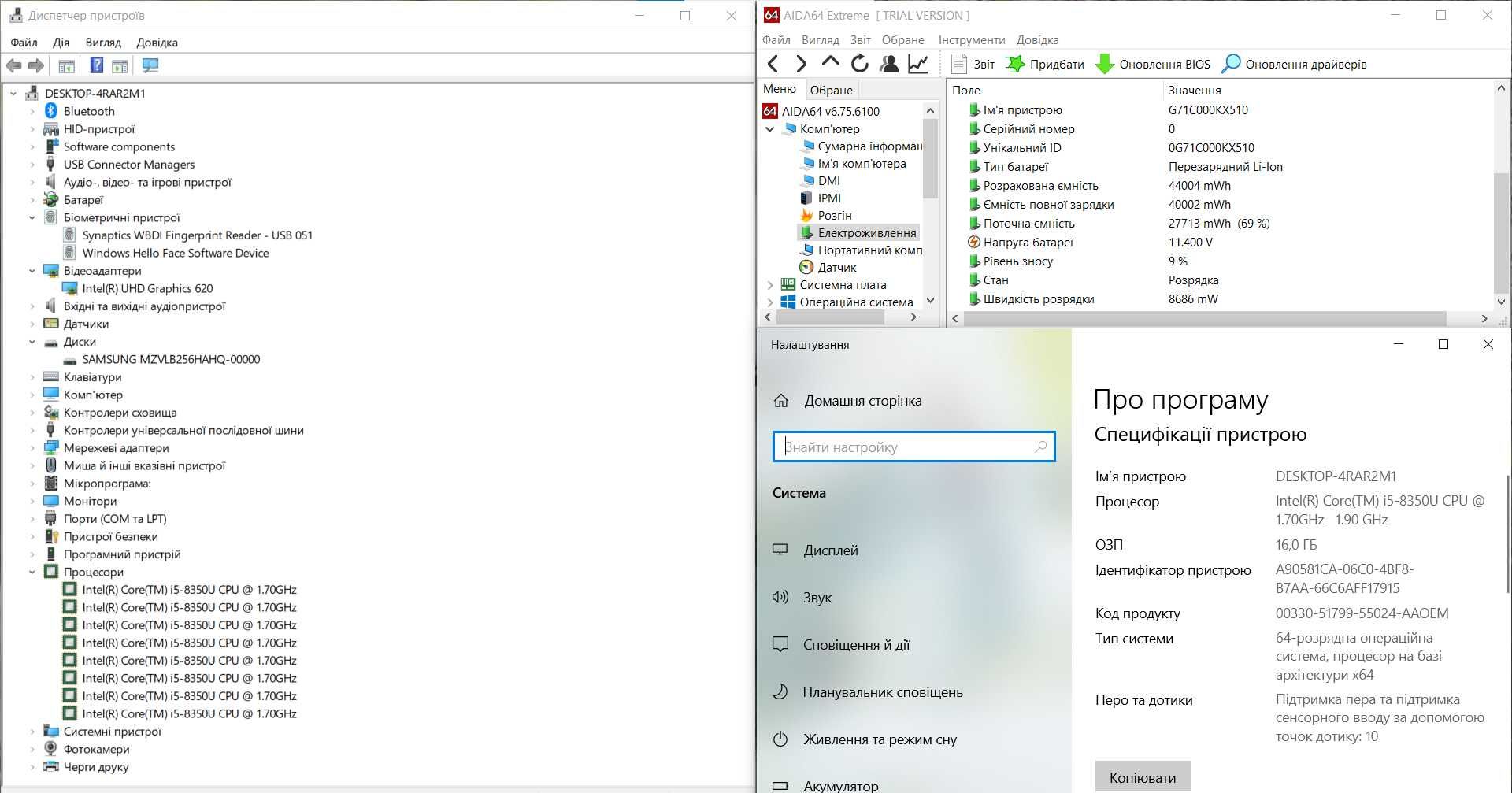Select the Synaptics WBDI Fingerprint Reader device
Image resolution: width=1512 pixels, height=793 pixels.
coord(197,235)
